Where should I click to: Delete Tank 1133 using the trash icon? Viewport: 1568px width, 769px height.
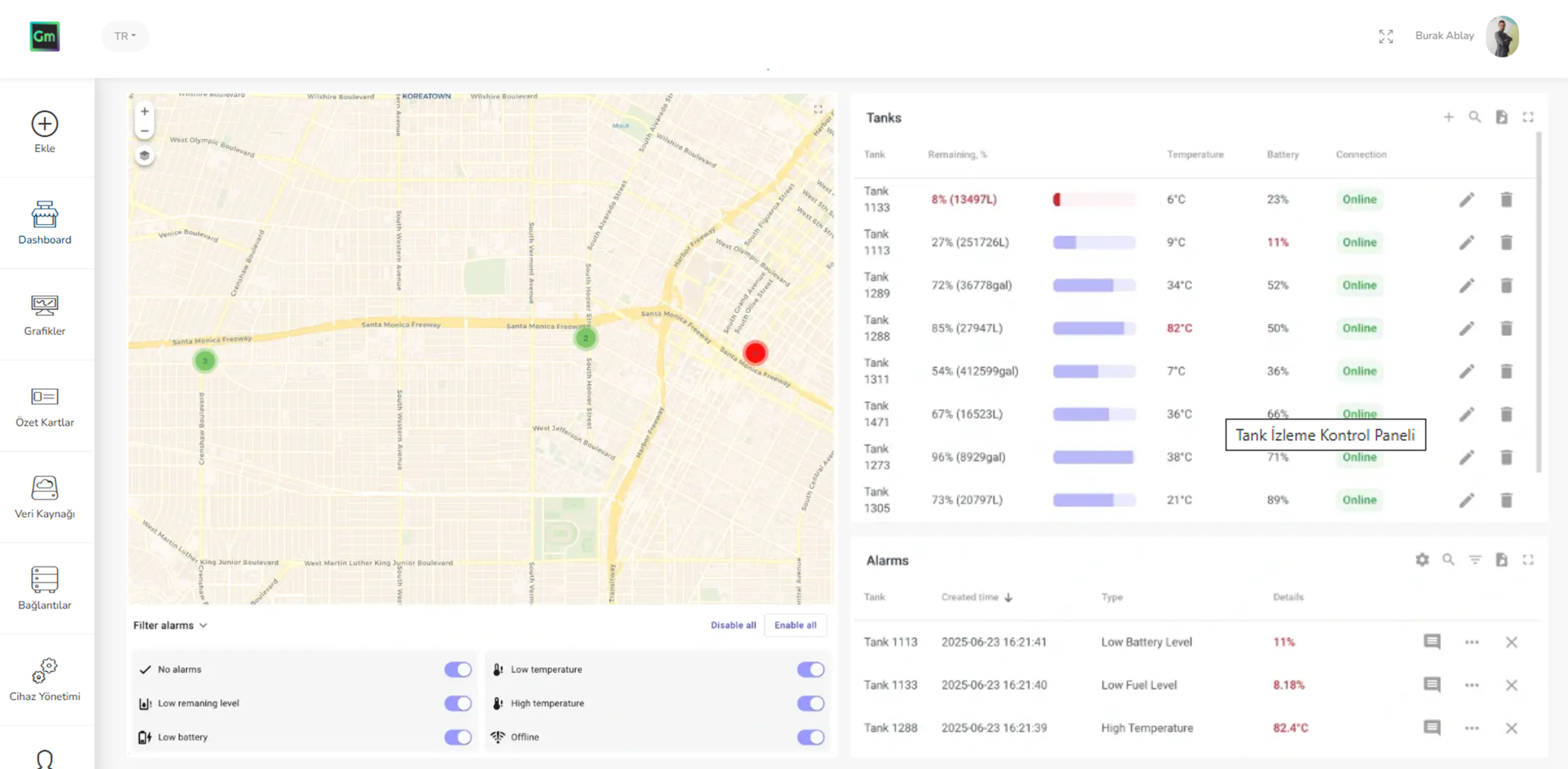[1507, 199]
